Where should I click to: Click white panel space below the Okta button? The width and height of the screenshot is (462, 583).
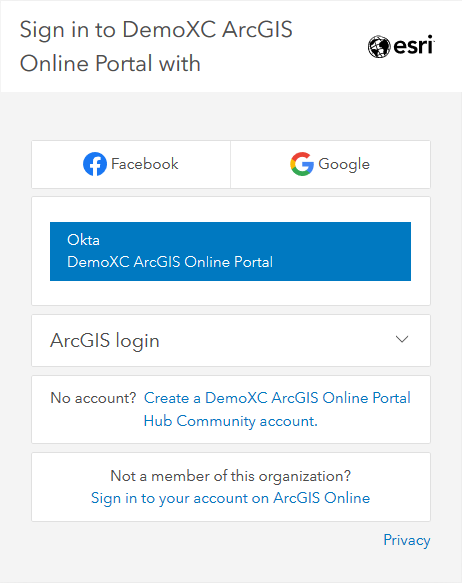click(x=230, y=293)
